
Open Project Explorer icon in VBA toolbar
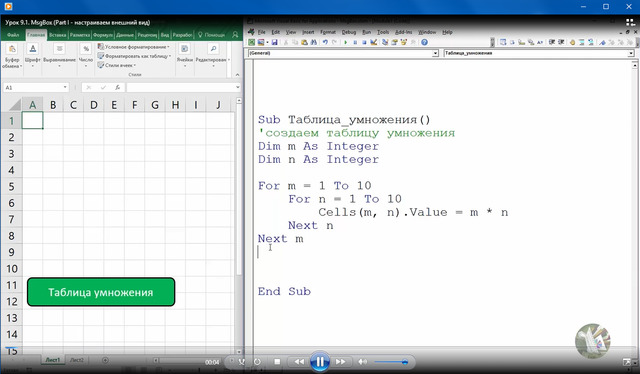[x=385, y=42]
